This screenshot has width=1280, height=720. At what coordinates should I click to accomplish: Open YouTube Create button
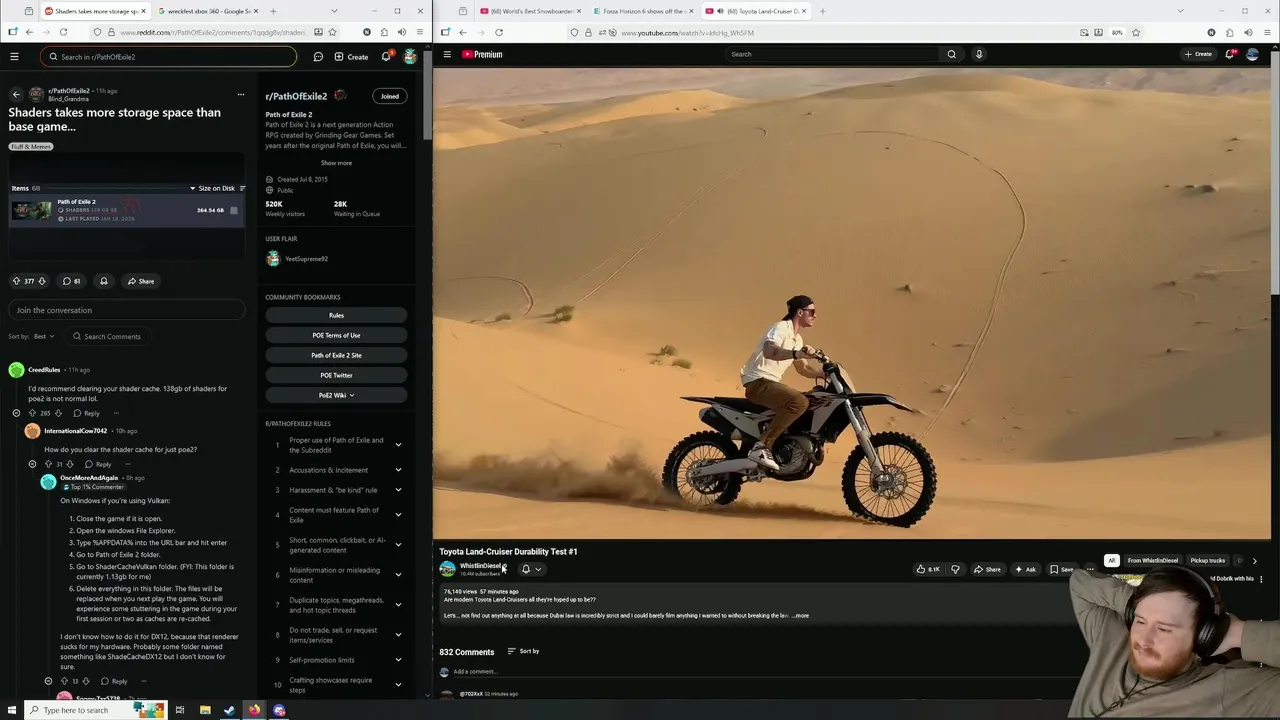point(1198,54)
